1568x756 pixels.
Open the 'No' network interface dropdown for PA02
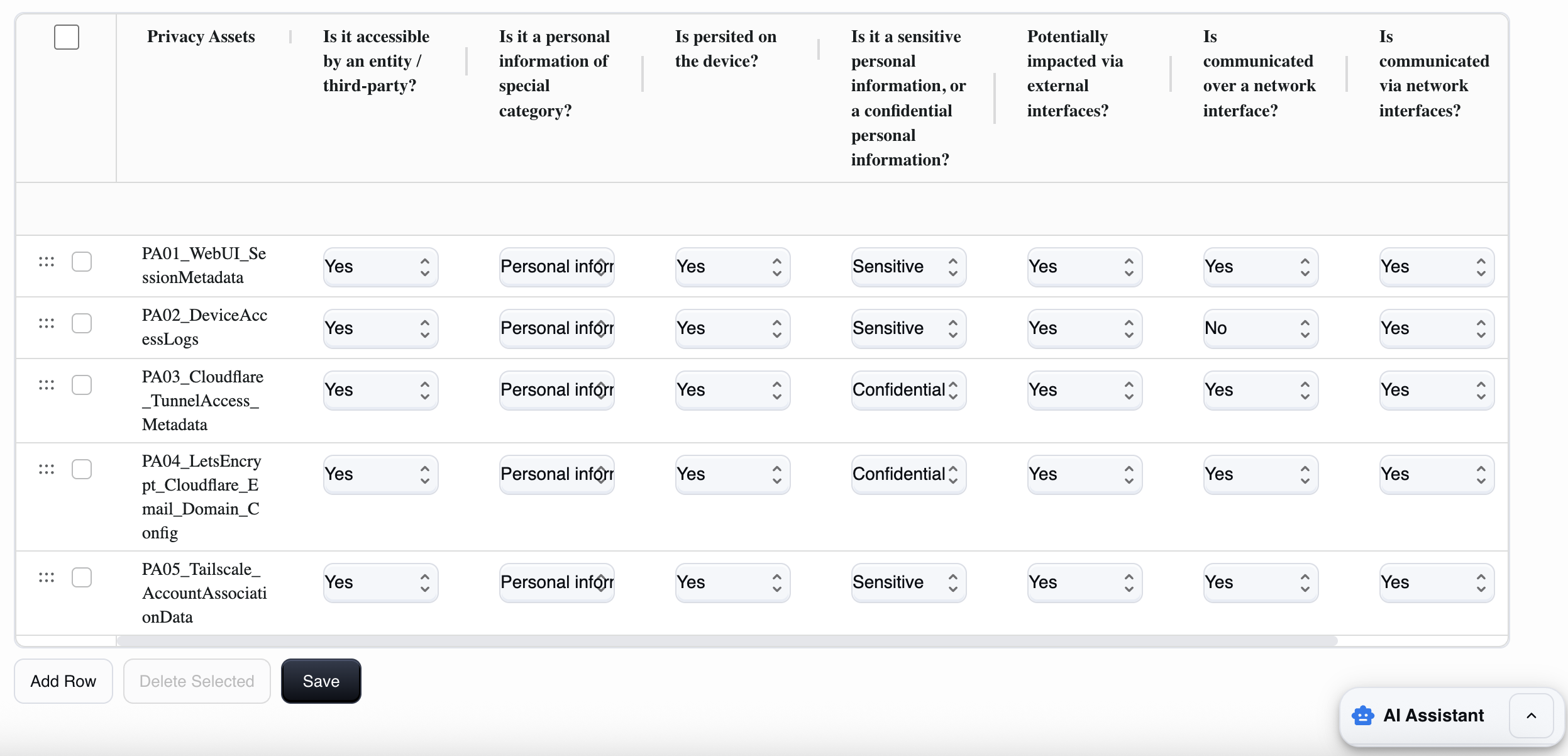tap(1259, 328)
